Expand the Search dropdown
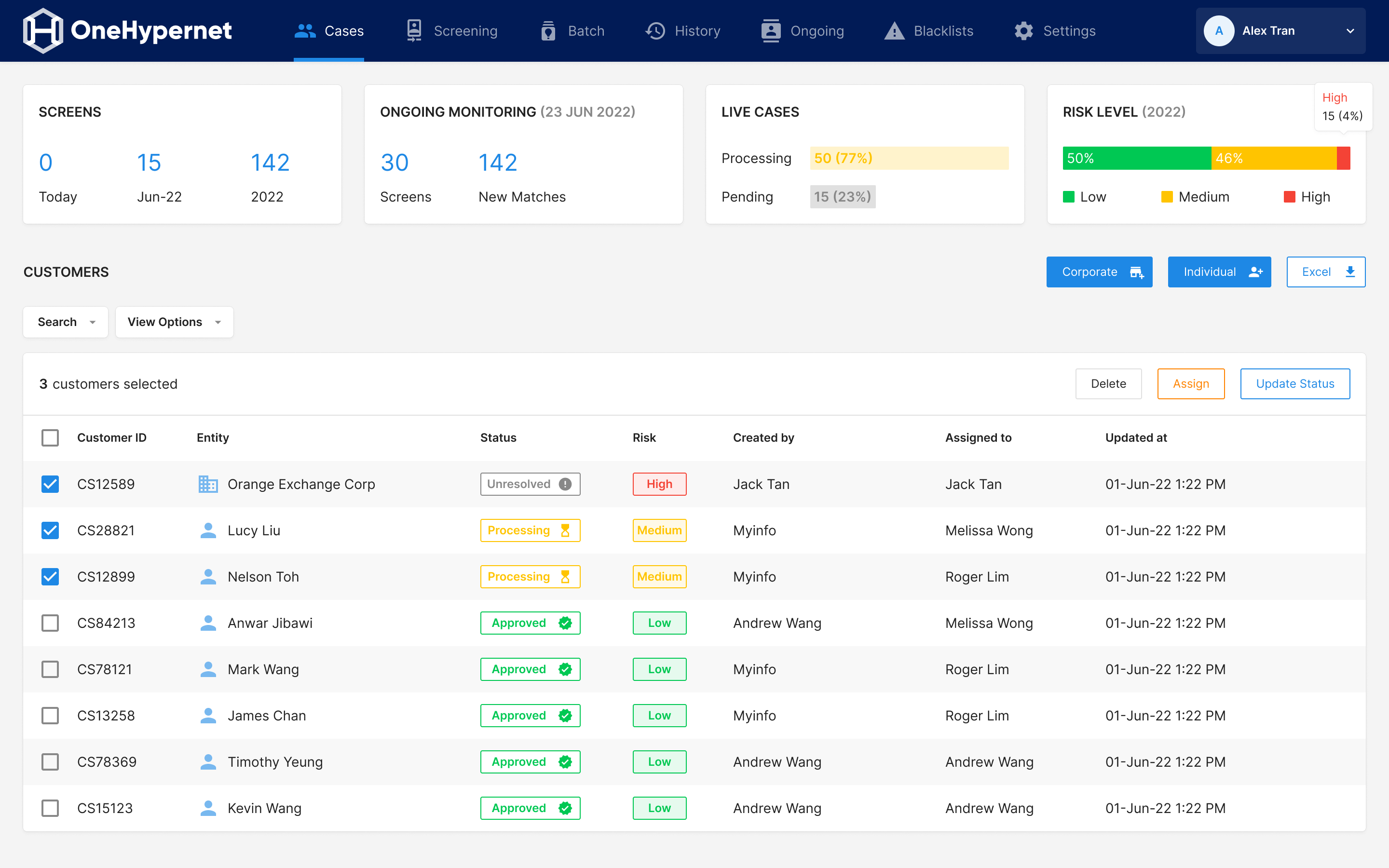This screenshot has height=868, width=1389. tap(65, 322)
